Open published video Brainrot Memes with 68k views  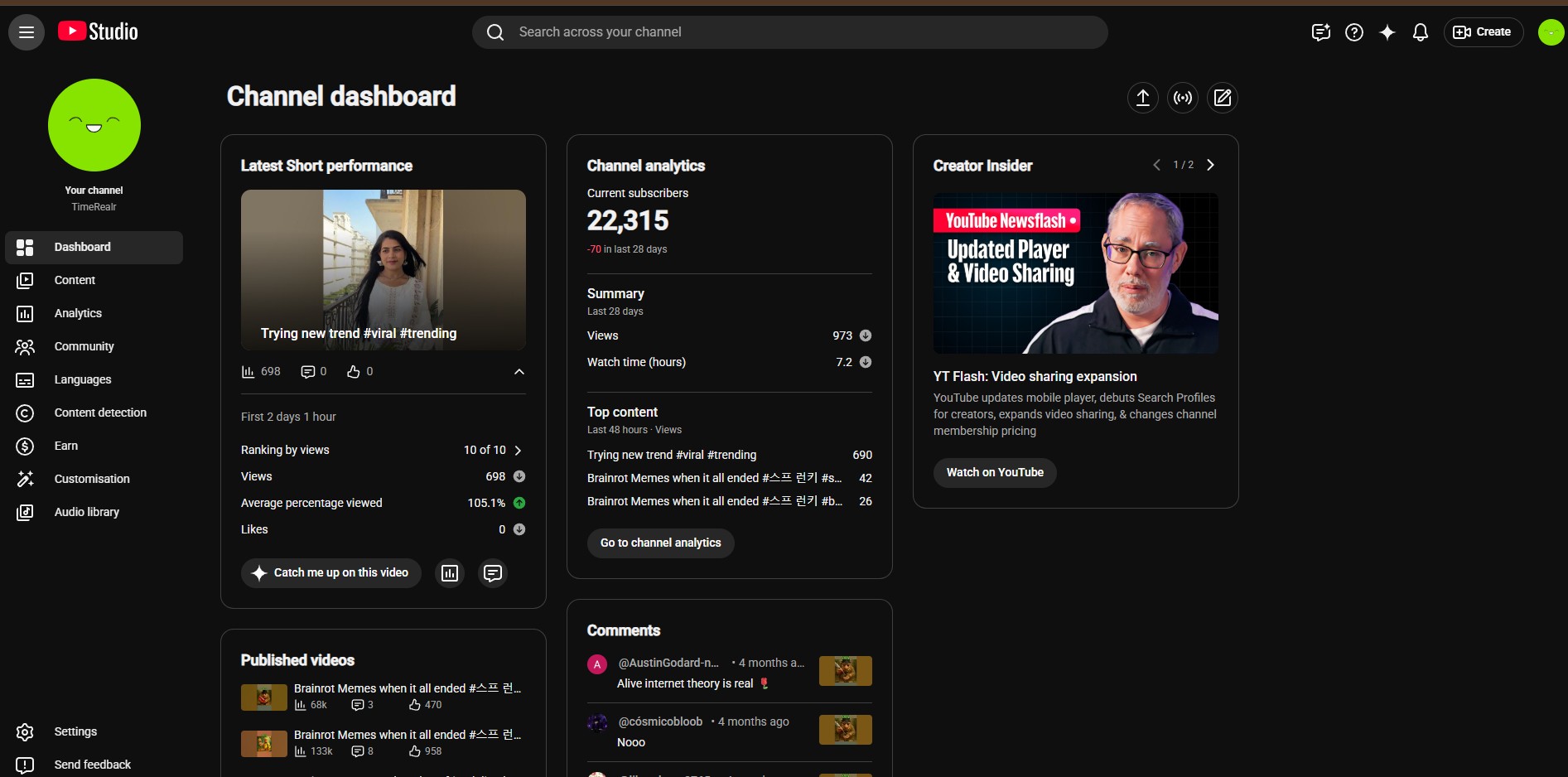pos(384,697)
